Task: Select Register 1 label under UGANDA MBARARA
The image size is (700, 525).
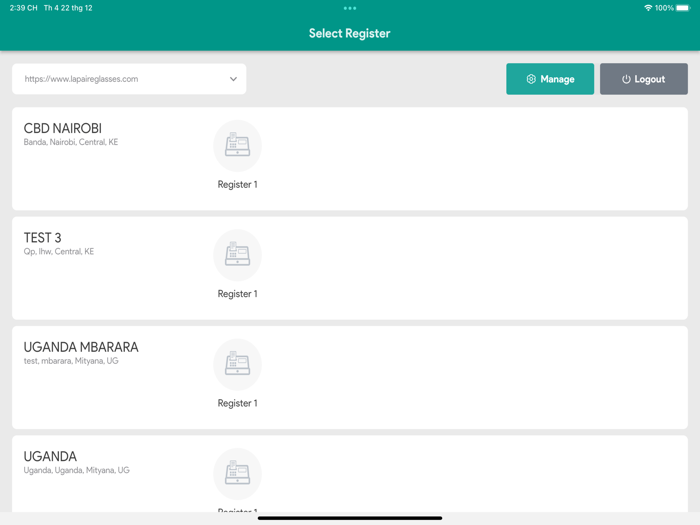Action: tap(238, 403)
